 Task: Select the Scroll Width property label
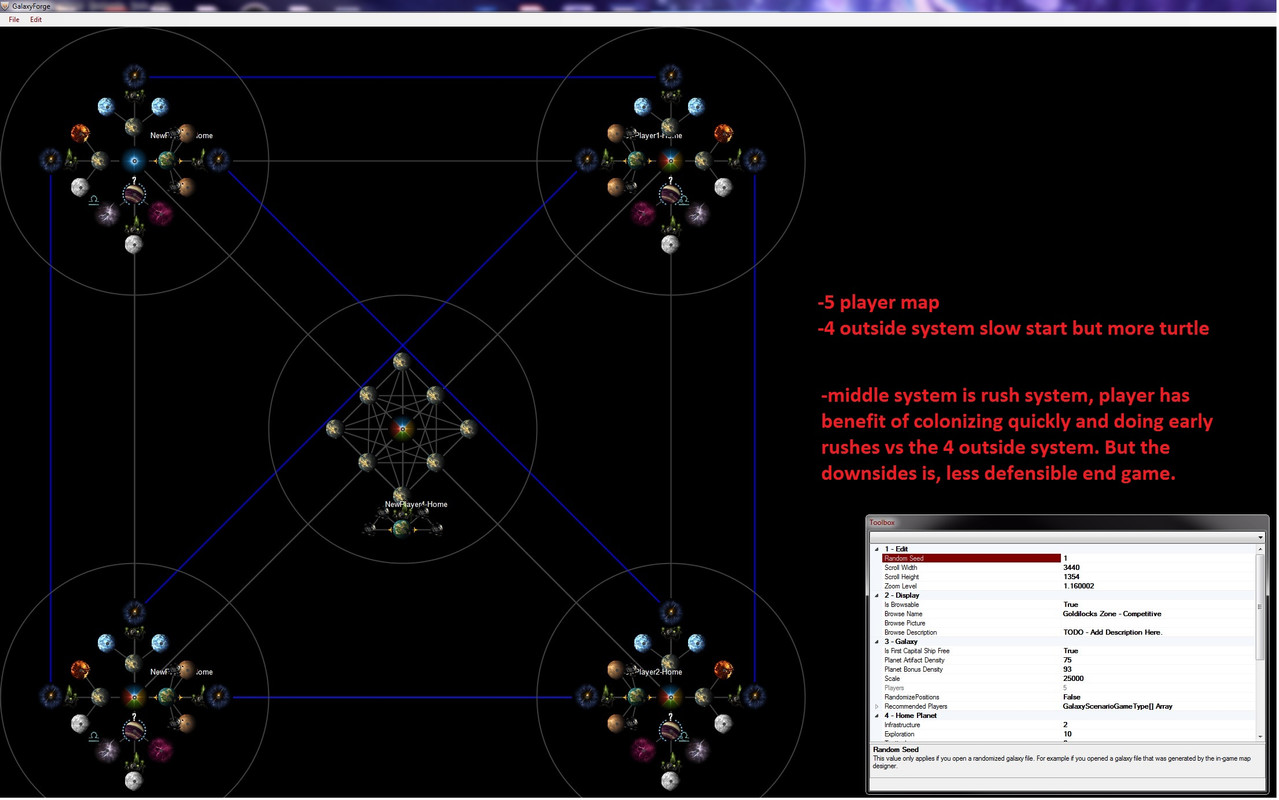[x=903, y=567]
